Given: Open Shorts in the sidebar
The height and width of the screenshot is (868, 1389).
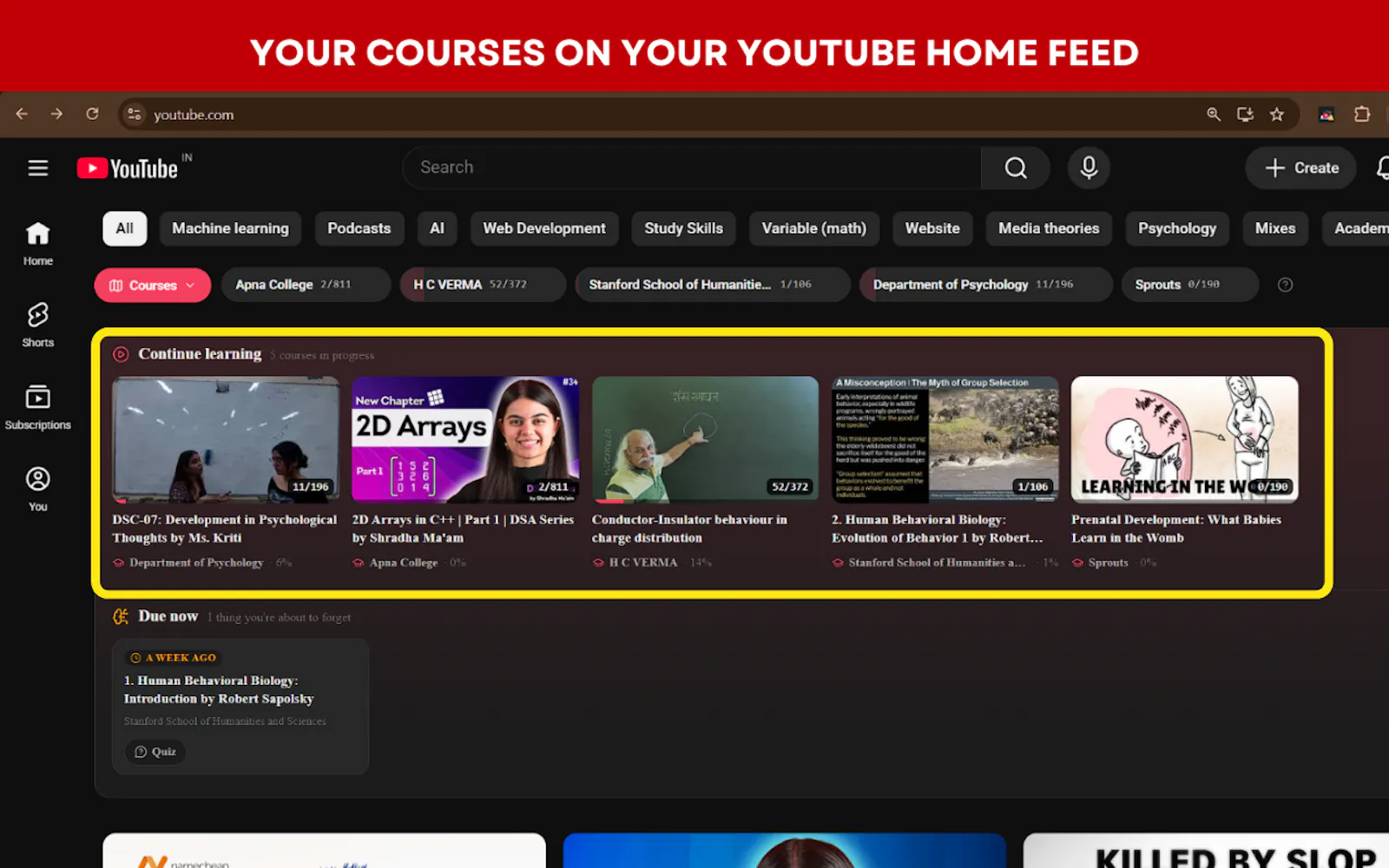Looking at the screenshot, I should point(37,325).
